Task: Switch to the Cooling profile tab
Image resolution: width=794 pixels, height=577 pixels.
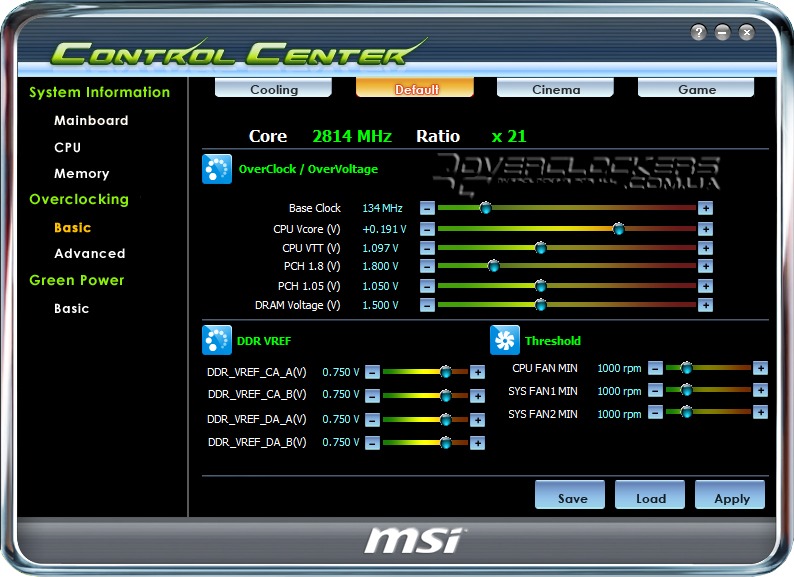Action: [x=273, y=88]
